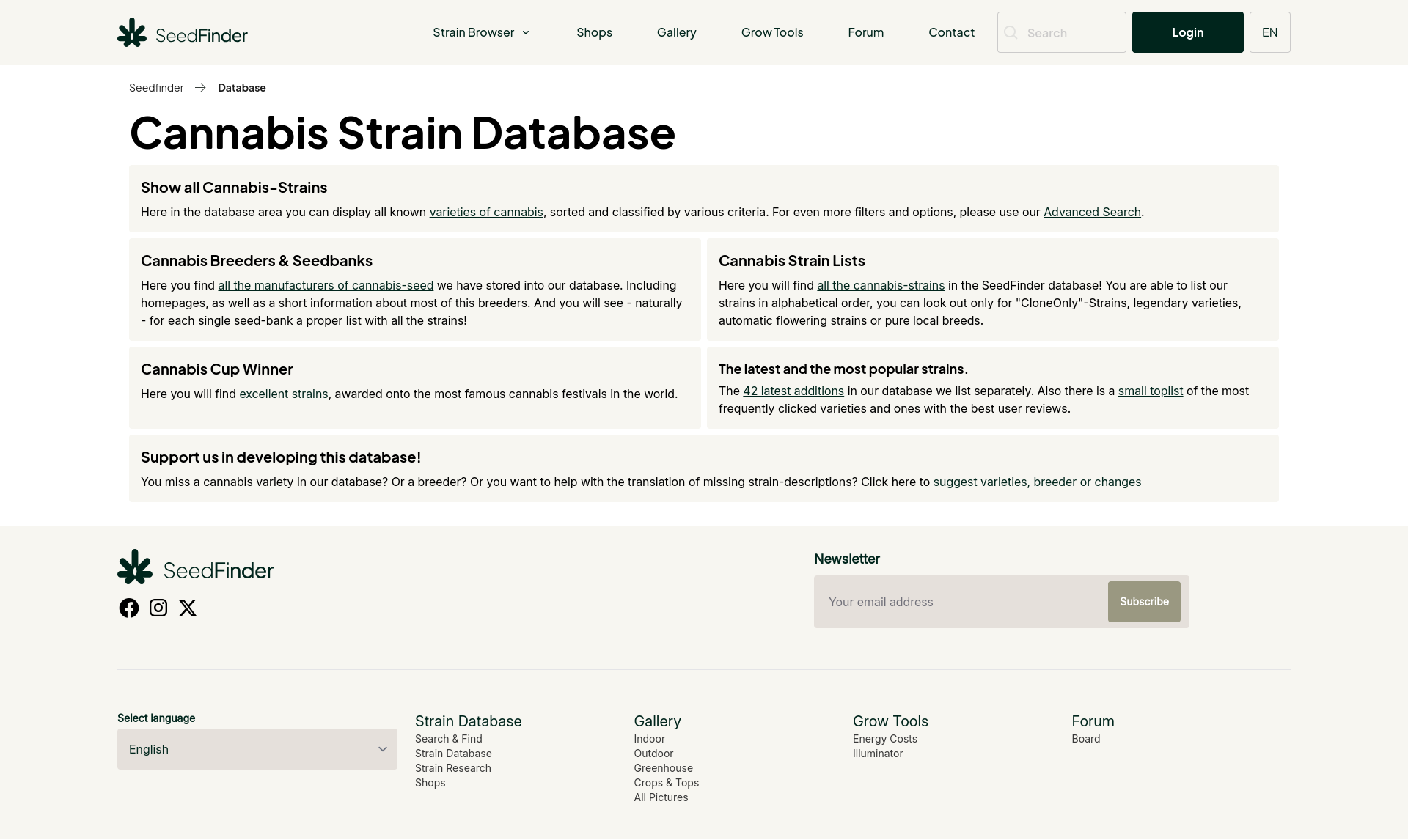Open Contact in the top navigation
Image resolution: width=1408 pixels, height=840 pixels.
[951, 32]
